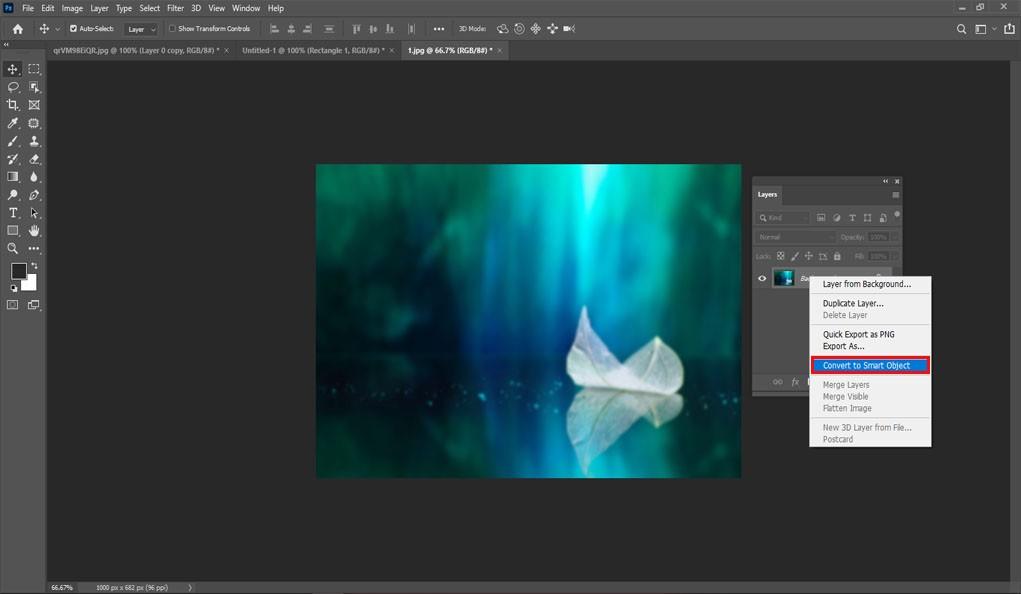Choose Convert to Smart Object
This screenshot has height=594, width=1021.
pos(870,365)
